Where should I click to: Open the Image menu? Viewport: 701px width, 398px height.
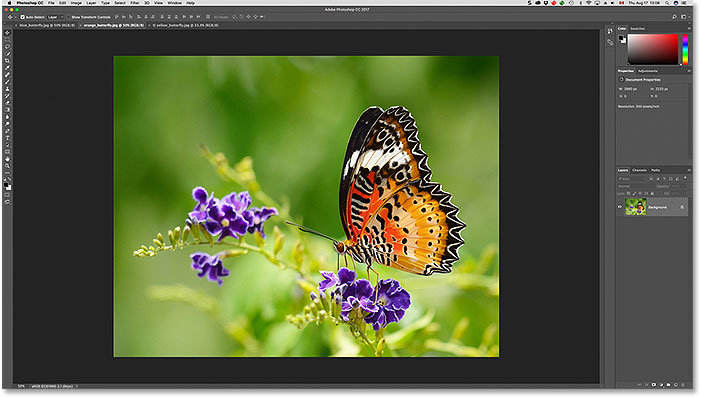[x=76, y=3]
